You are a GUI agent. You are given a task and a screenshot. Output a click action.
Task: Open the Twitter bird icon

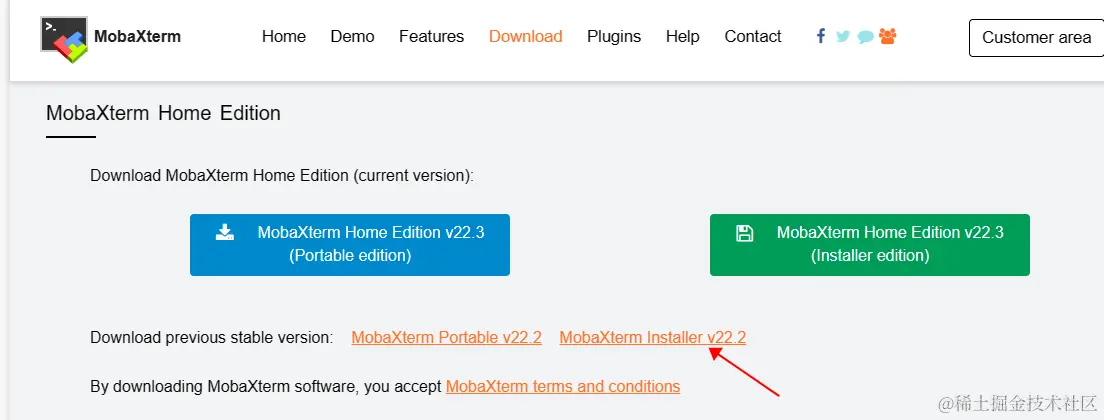[x=843, y=36]
